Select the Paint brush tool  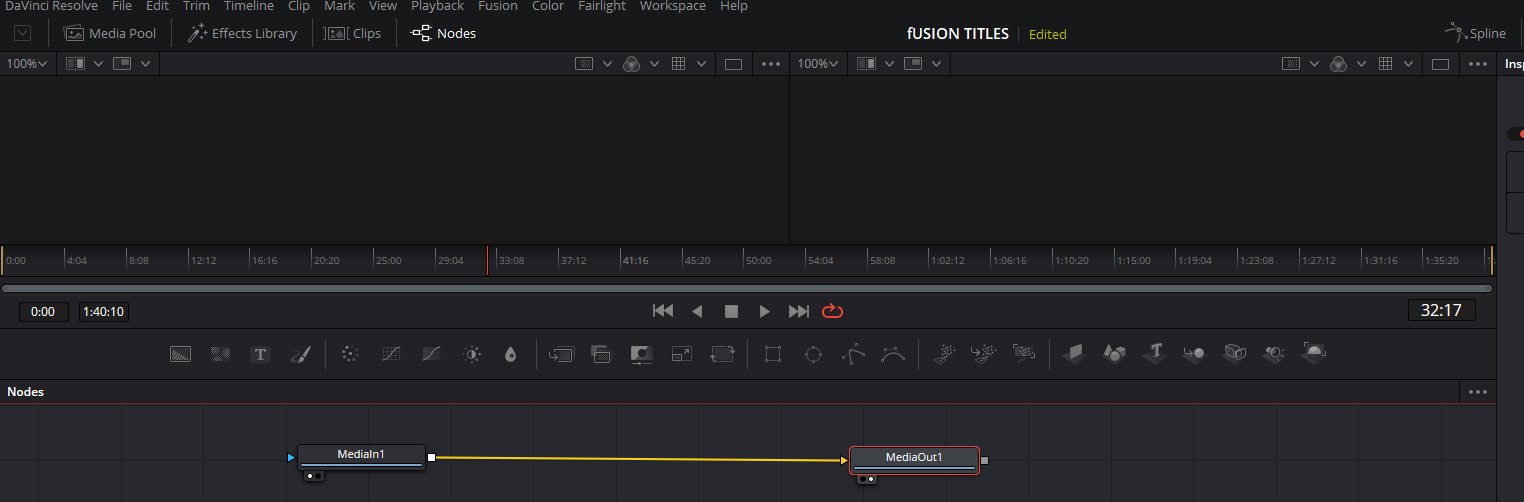(301, 354)
